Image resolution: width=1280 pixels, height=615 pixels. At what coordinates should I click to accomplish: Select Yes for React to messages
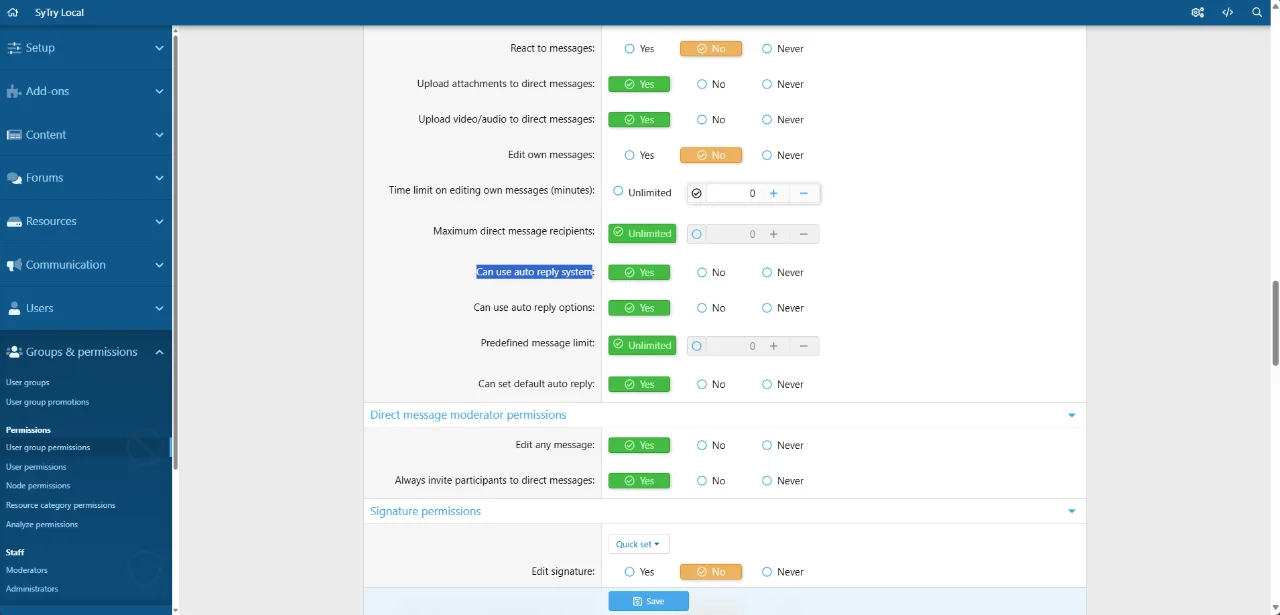click(639, 48)
